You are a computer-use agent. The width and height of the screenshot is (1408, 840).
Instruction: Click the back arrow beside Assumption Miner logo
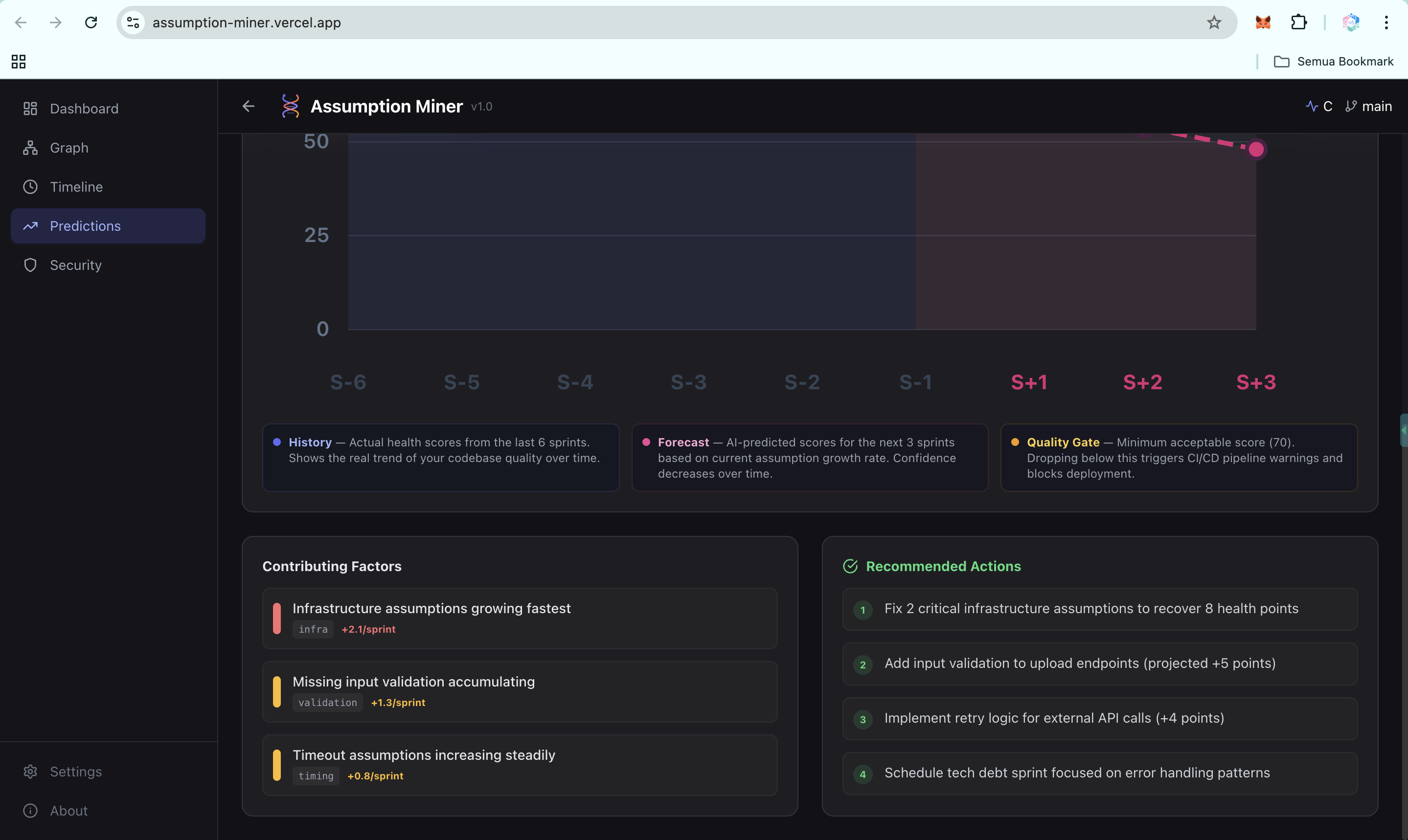(248, 107)
